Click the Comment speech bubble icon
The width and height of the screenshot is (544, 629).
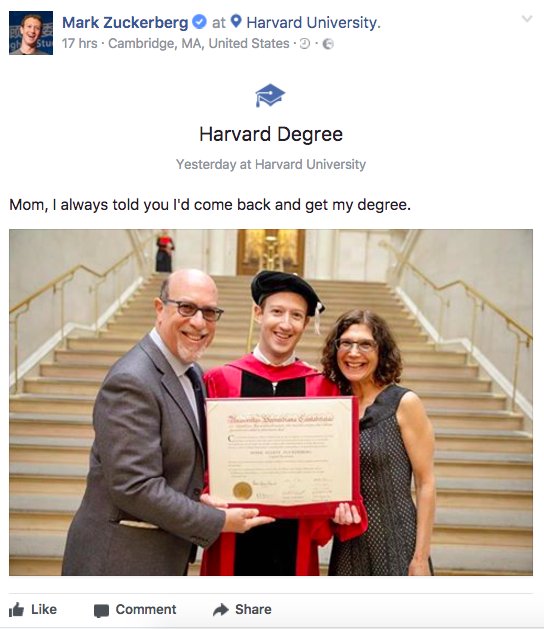(101, 611)
